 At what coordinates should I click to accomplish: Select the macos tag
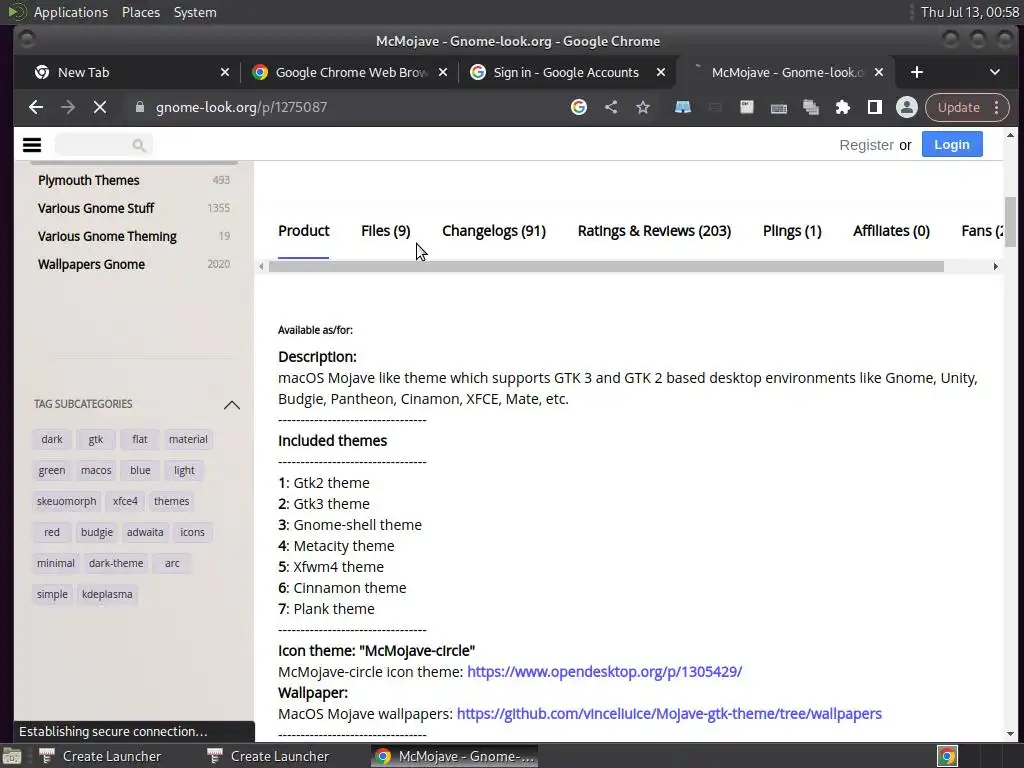(96, 470)
